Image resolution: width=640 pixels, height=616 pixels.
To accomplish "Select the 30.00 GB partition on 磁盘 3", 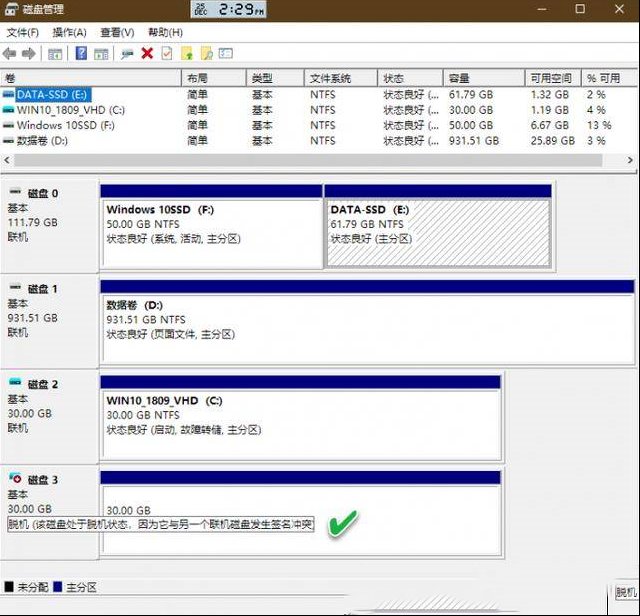I will [301, 513].
